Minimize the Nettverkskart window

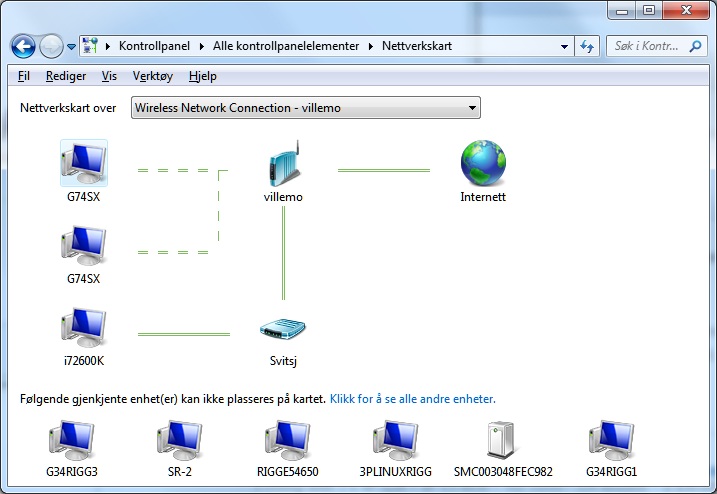pyautogui.click(x=622, y=10)
